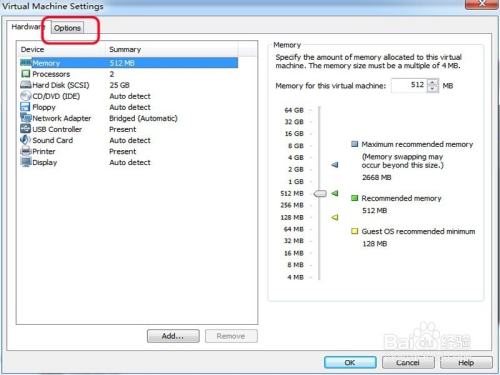Click the 2 GB scale label

click(296, 169)
